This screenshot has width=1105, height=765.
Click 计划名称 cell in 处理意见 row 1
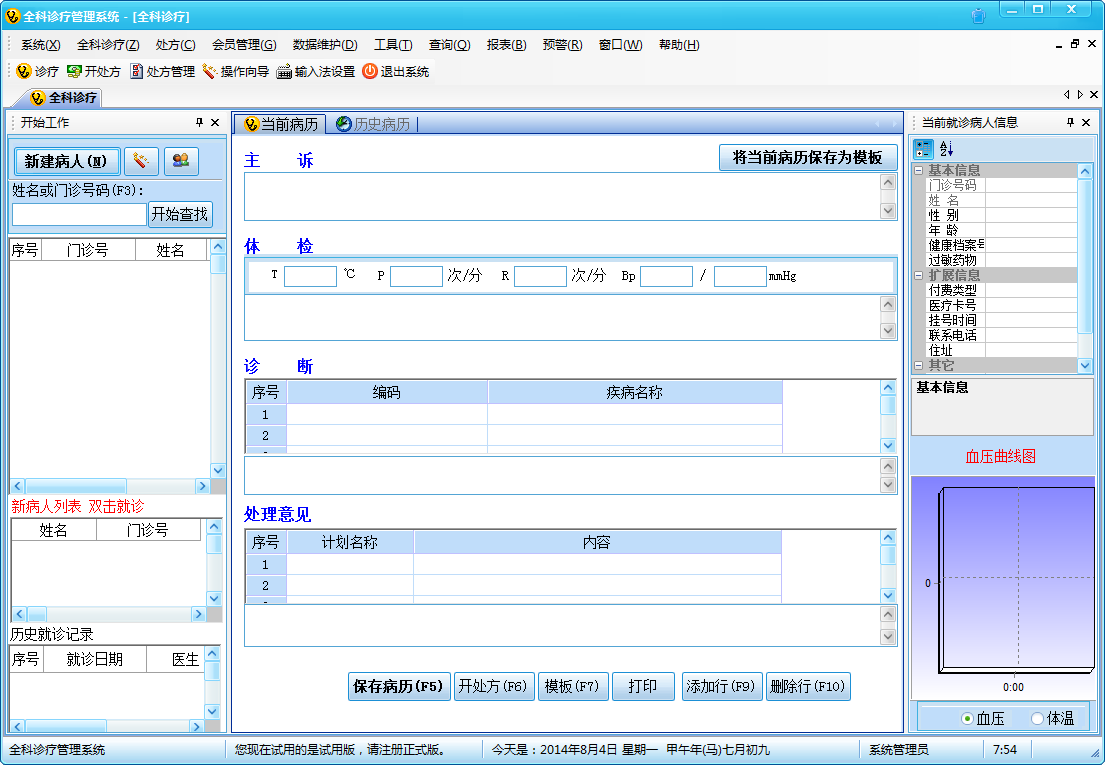click(x=350, y=564)
